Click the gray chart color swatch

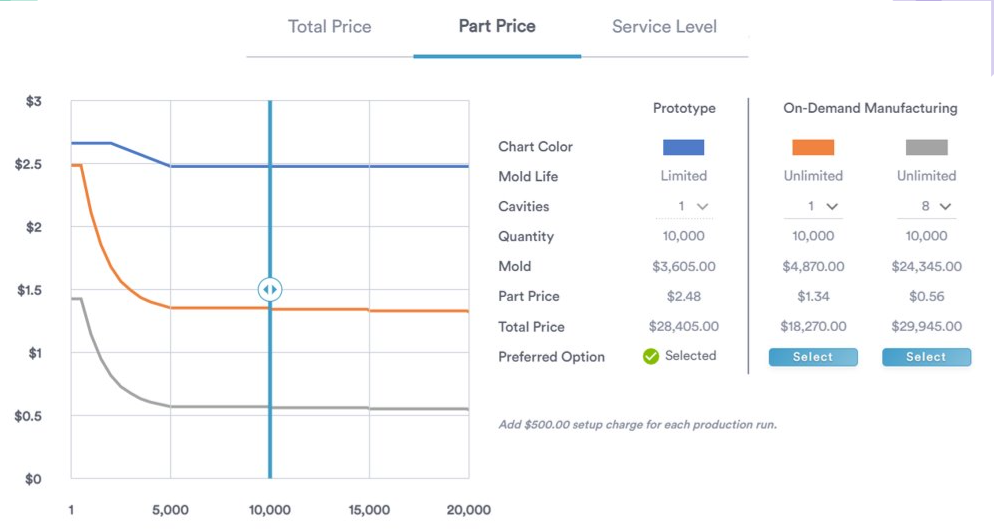[926, 147]
